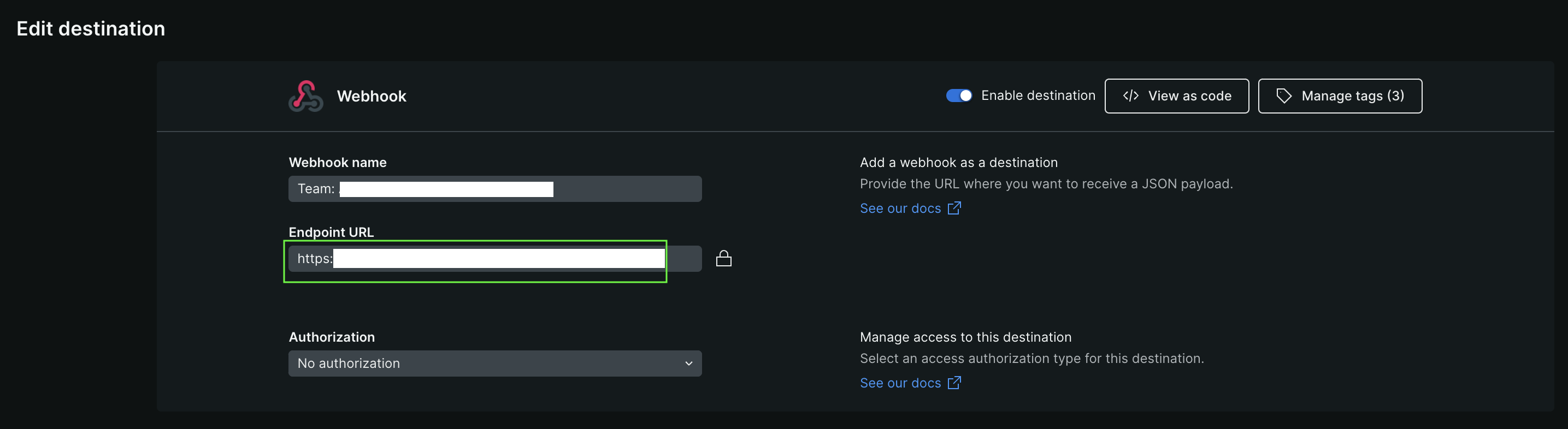Viewport: 1568px width, 429px height.
Task: Click the Edit destination heading
Action: tap(91, 28)
